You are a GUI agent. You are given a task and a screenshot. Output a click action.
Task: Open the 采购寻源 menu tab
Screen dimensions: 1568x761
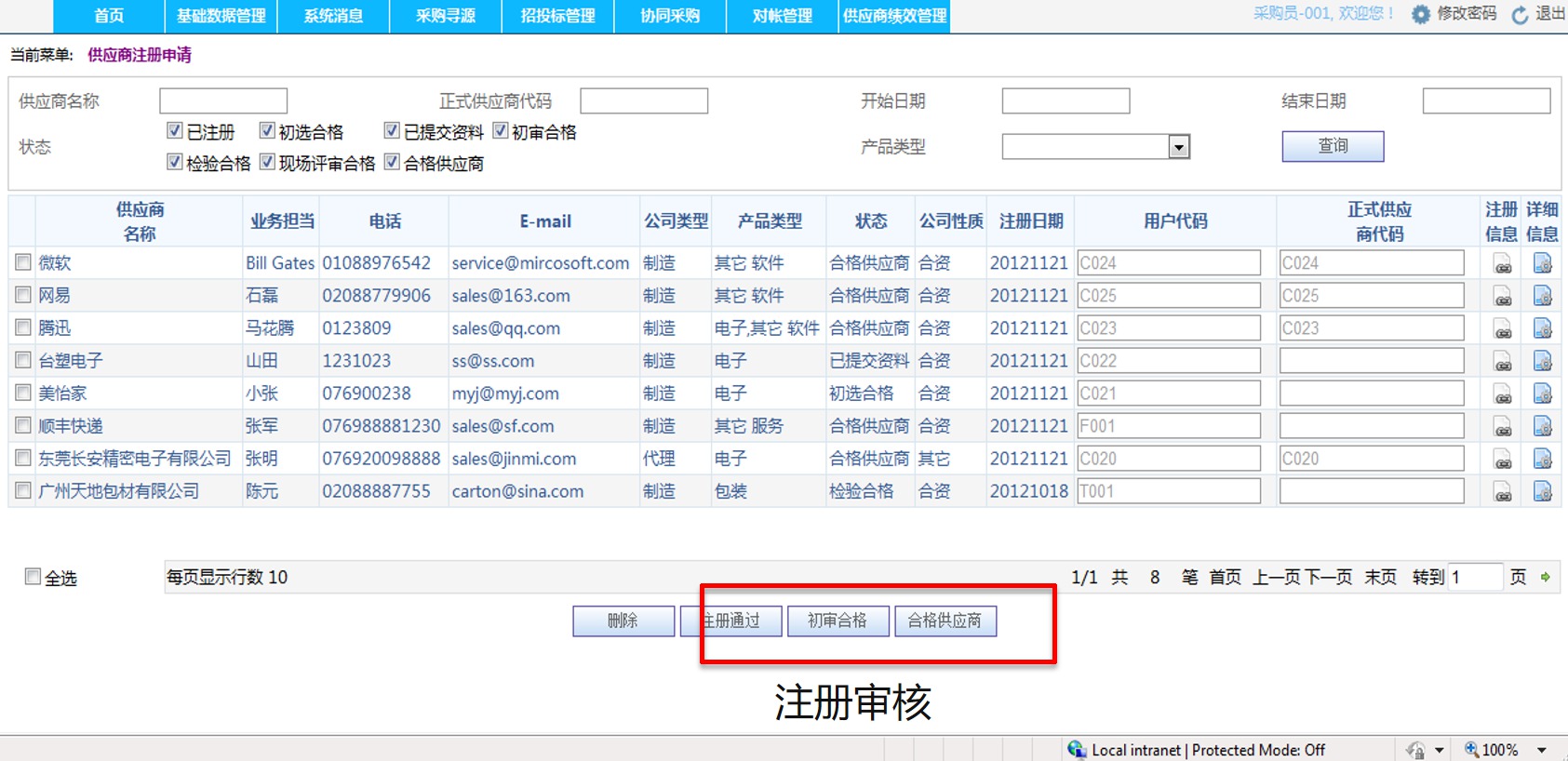445,16
